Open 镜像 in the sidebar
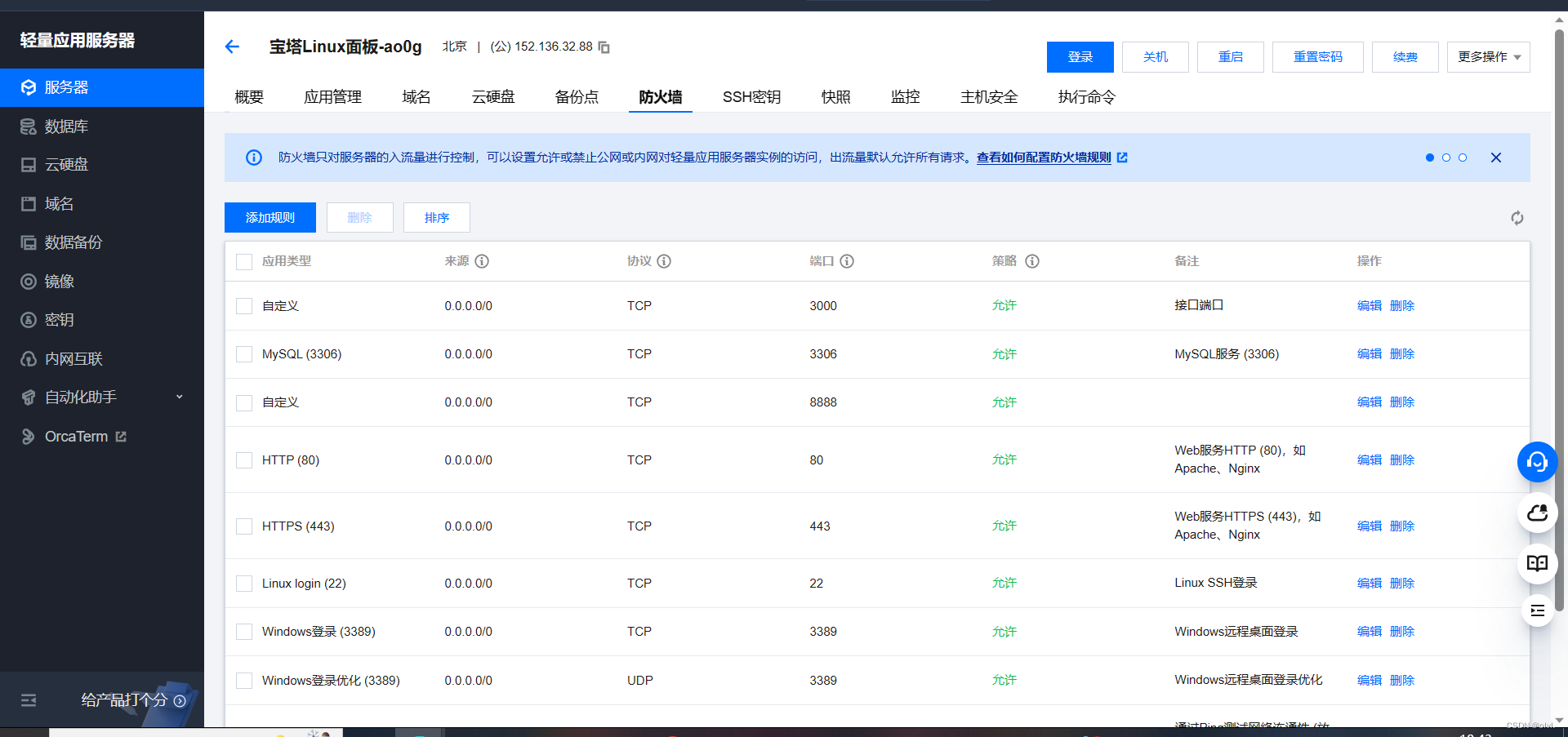The image size is (1568, 737). 102,282
